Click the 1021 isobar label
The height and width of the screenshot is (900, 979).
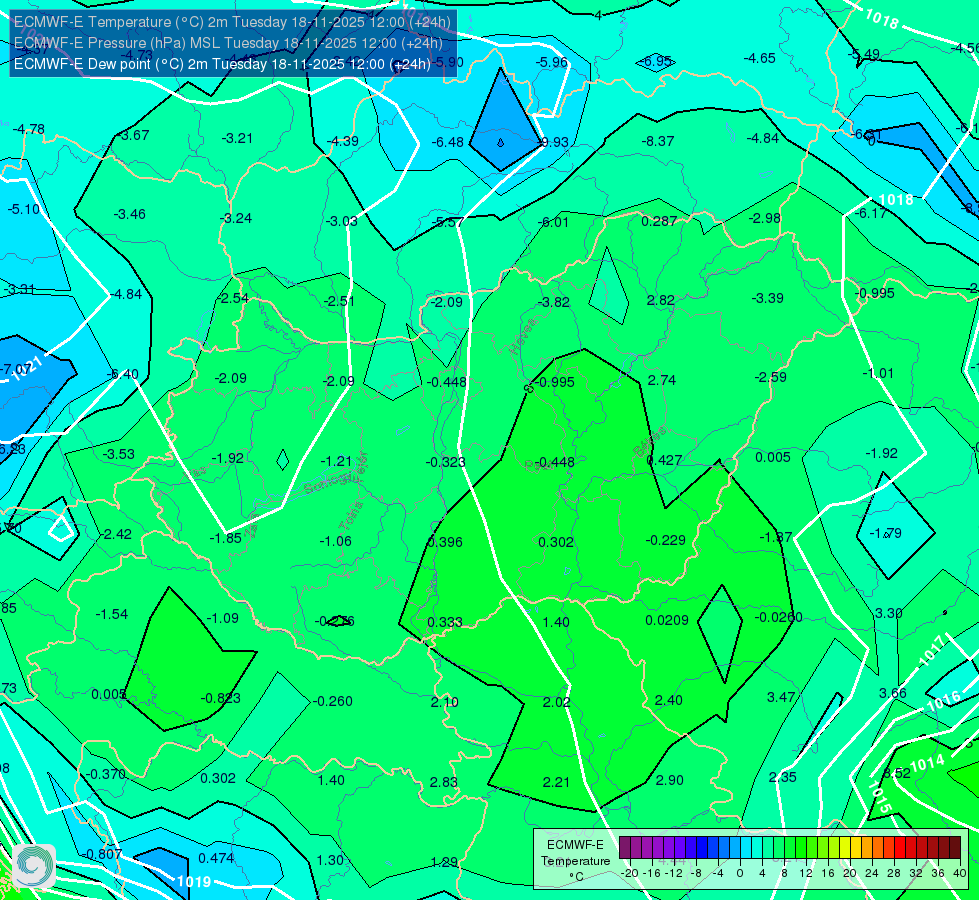click(x=27, y=368)
